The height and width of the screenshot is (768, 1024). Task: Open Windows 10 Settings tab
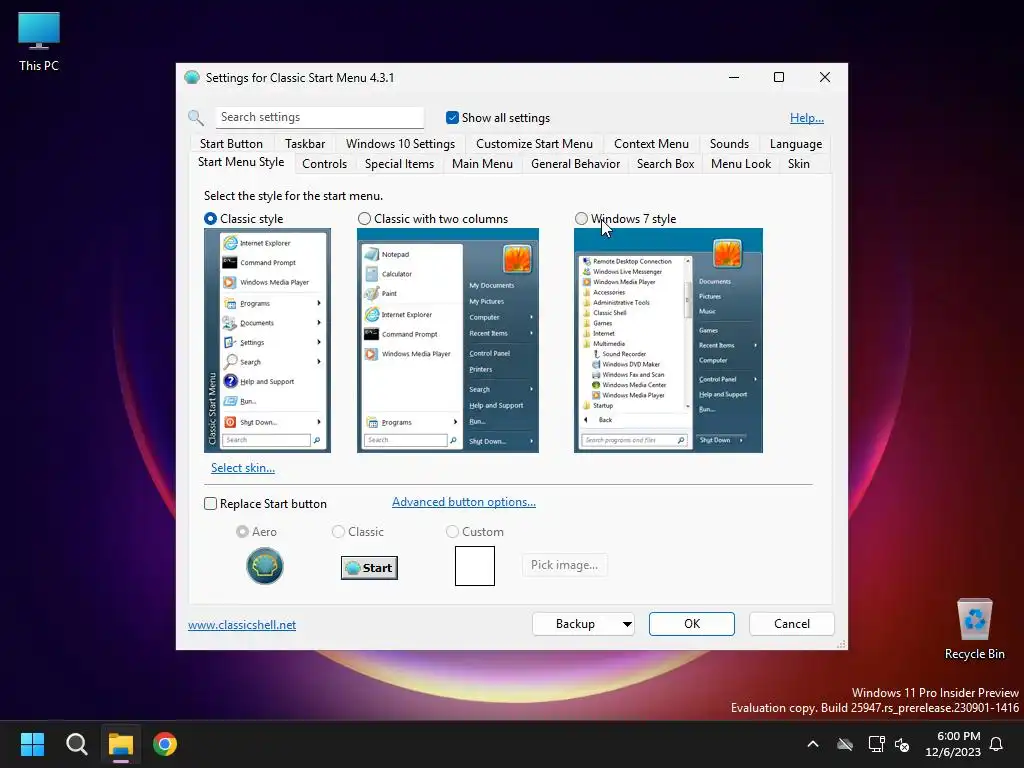[x=400, y=144]
